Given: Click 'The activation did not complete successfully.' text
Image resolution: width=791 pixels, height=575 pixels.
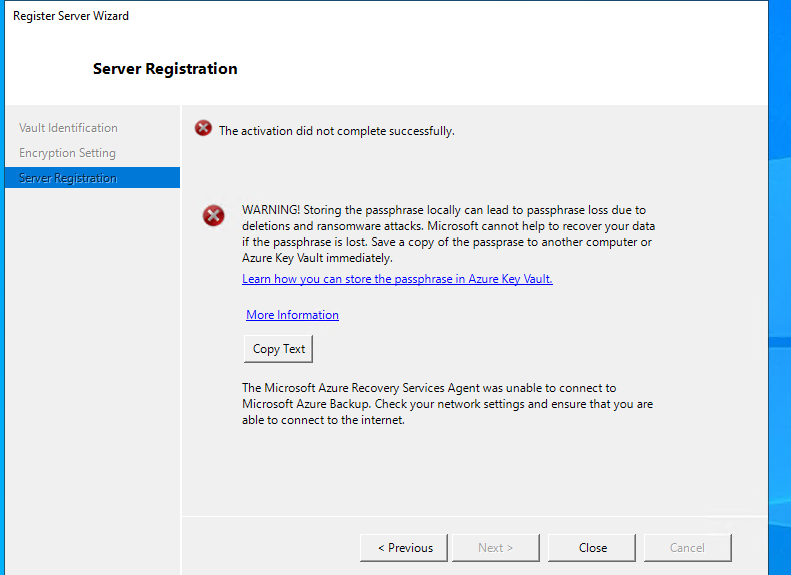Looking at the screenshot, I should [336, 131].
